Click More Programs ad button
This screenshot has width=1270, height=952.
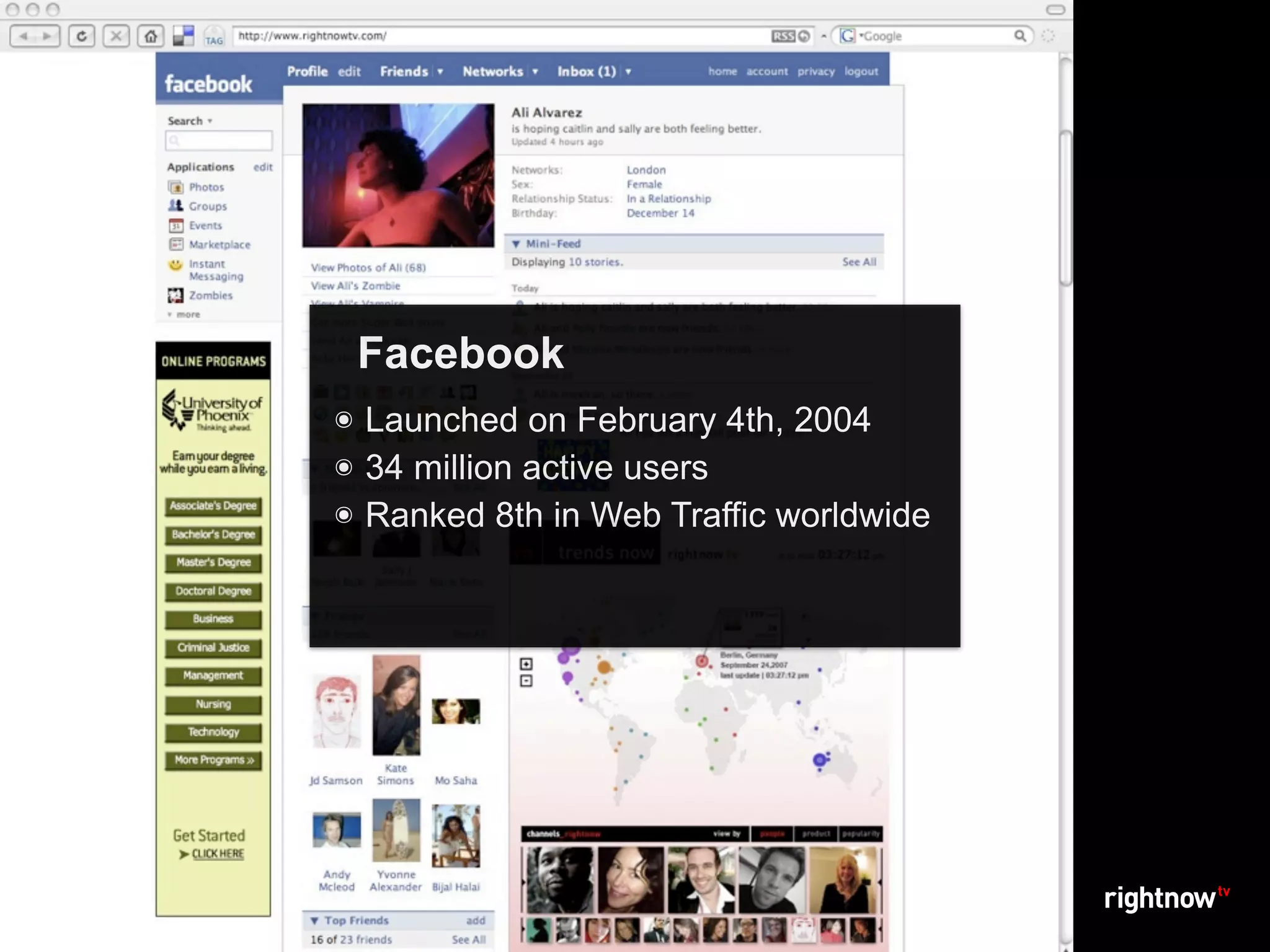click(x=213, y=760)
